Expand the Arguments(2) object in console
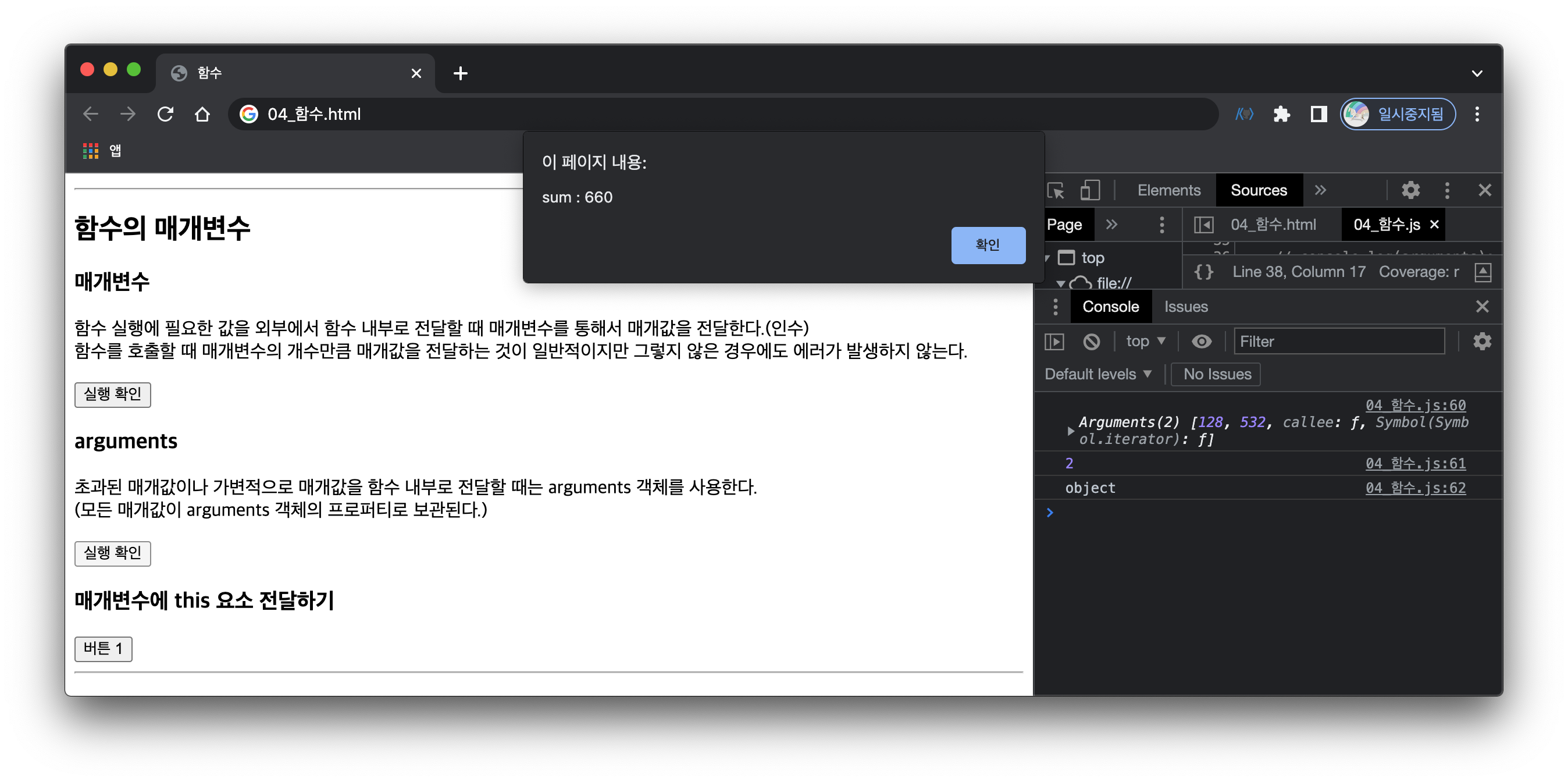This screenshot has width=1568, height=782. coord(1070,431)
